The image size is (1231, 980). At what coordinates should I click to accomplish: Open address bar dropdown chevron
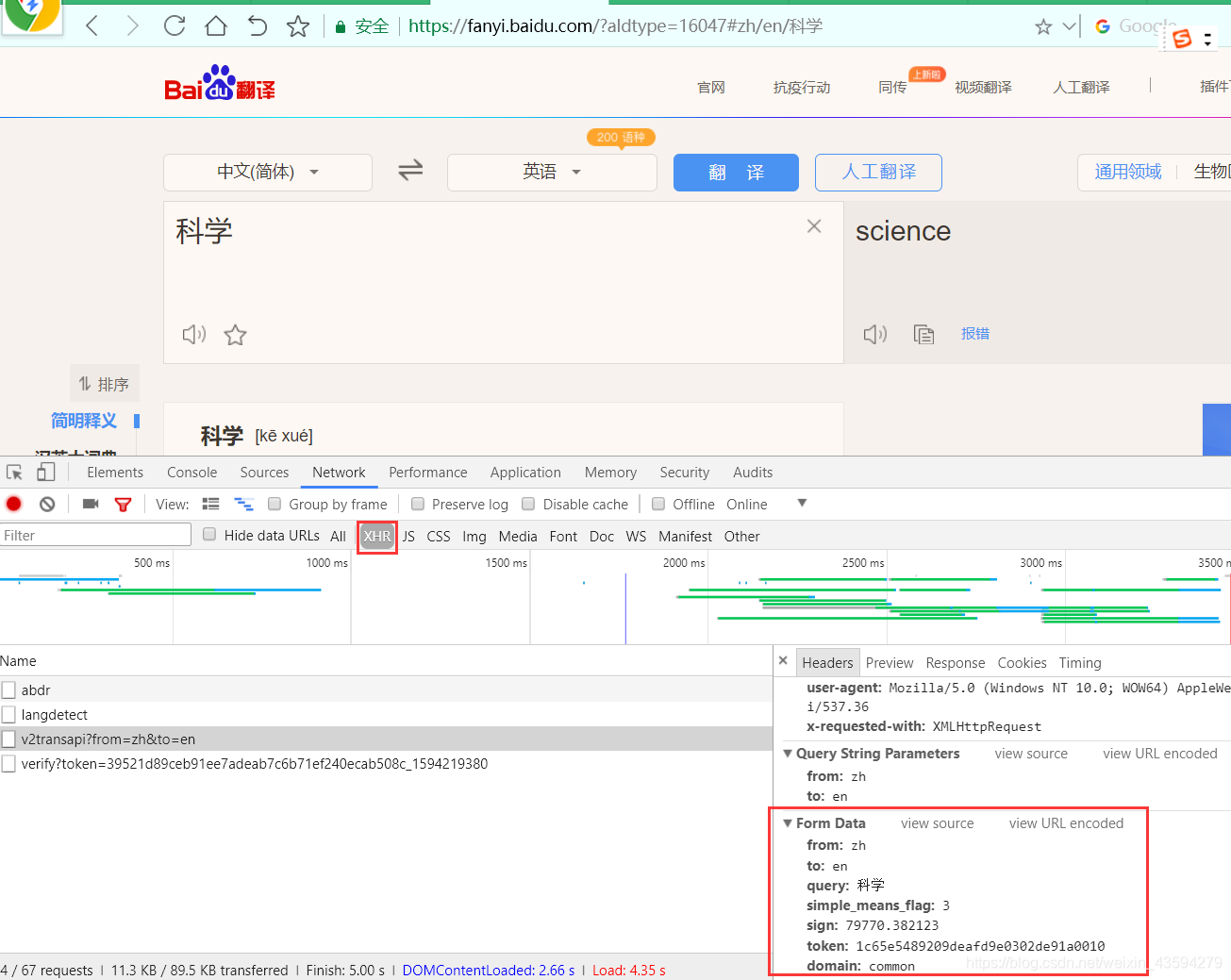1070,26
